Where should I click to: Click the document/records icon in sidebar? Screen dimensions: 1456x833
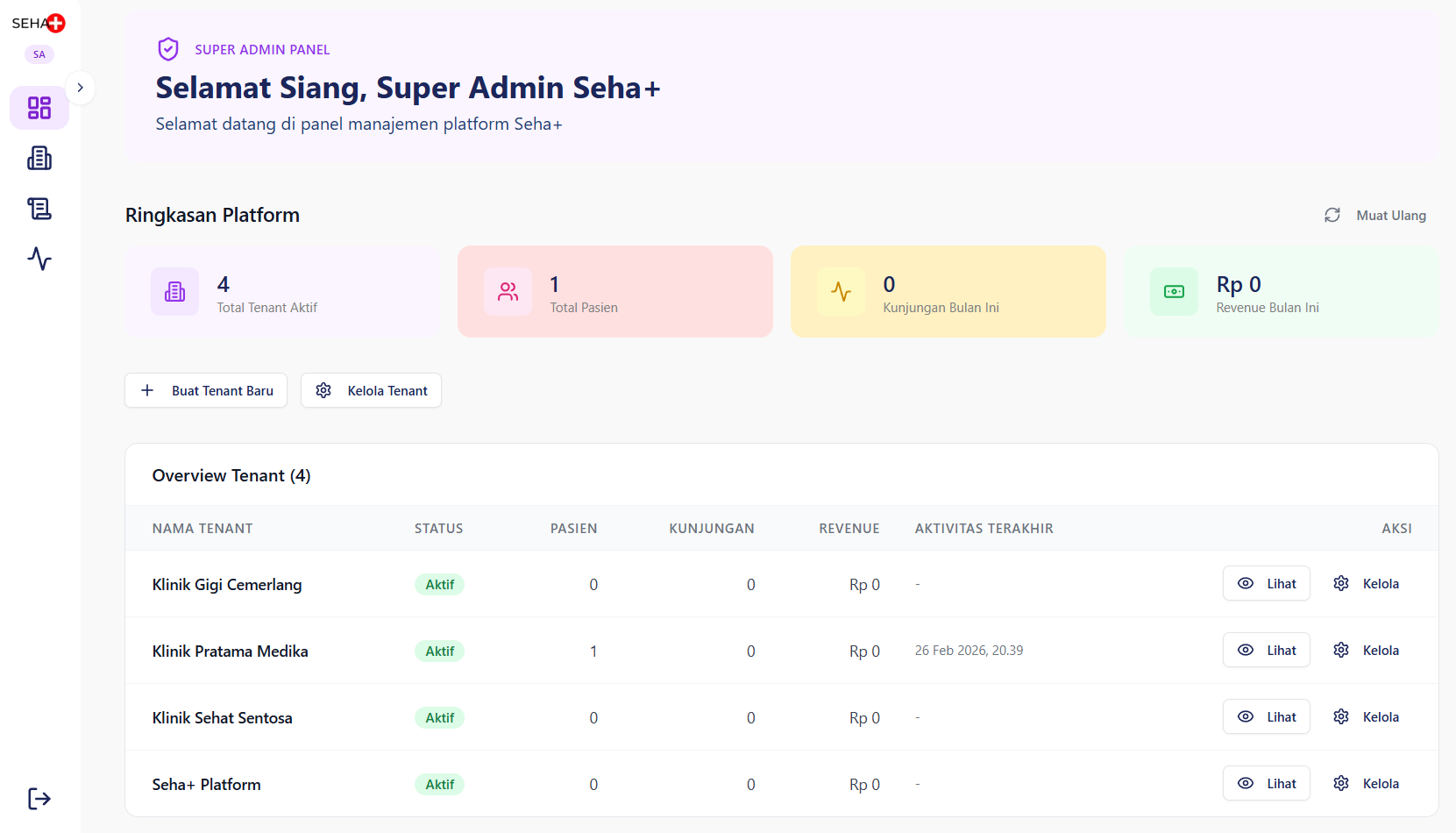(39, 209)
